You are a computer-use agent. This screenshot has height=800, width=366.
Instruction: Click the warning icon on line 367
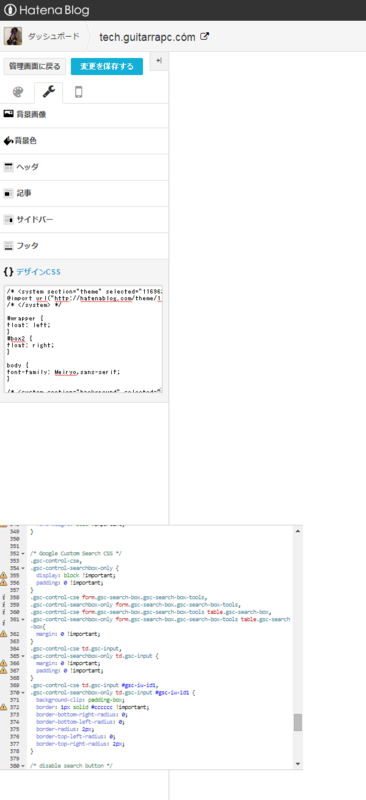4,670
